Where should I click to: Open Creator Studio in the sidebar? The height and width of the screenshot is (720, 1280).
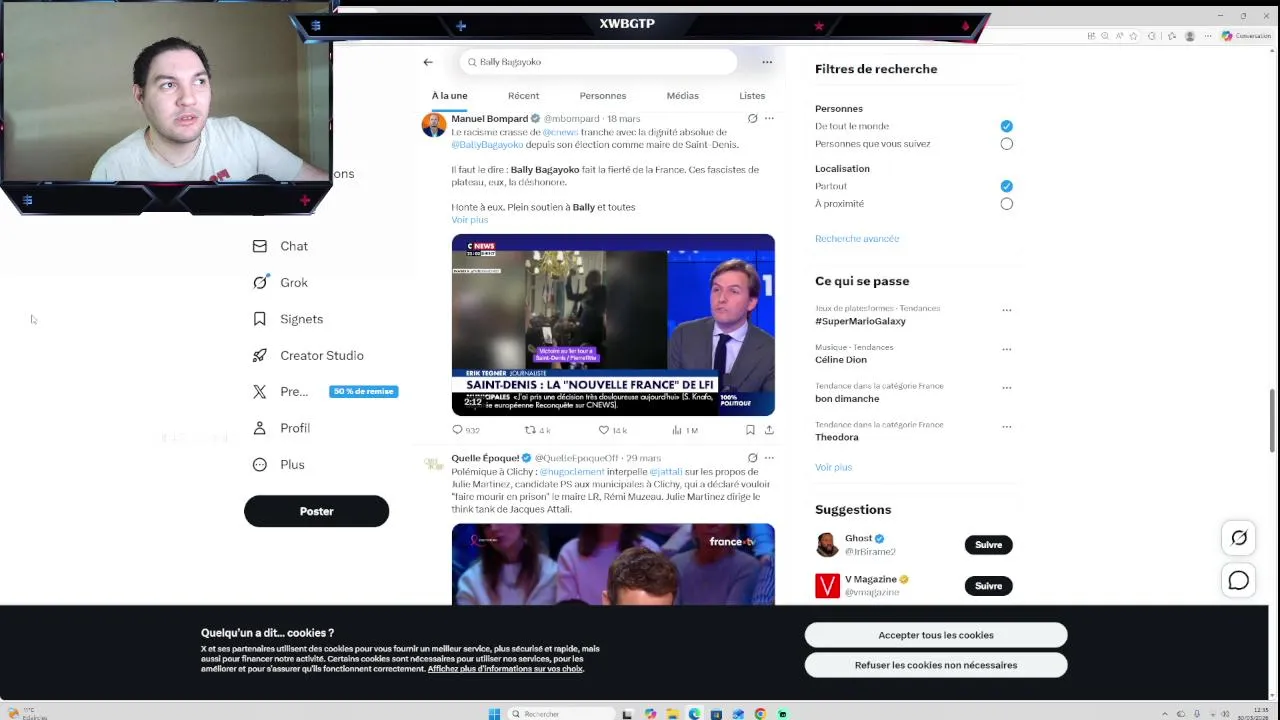pyautogui.click(x=308, y=356)
